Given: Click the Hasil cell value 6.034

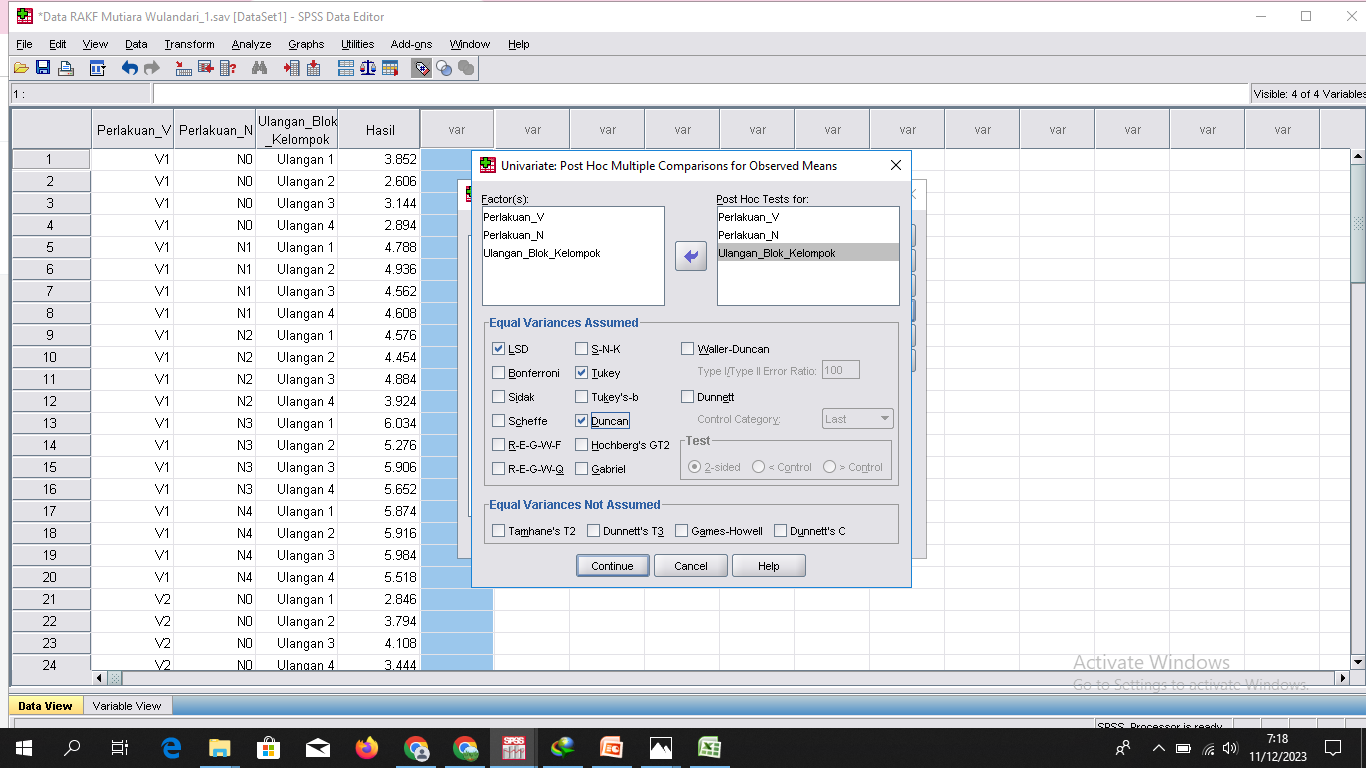Looking at the screenshot, I should (380, 423).
